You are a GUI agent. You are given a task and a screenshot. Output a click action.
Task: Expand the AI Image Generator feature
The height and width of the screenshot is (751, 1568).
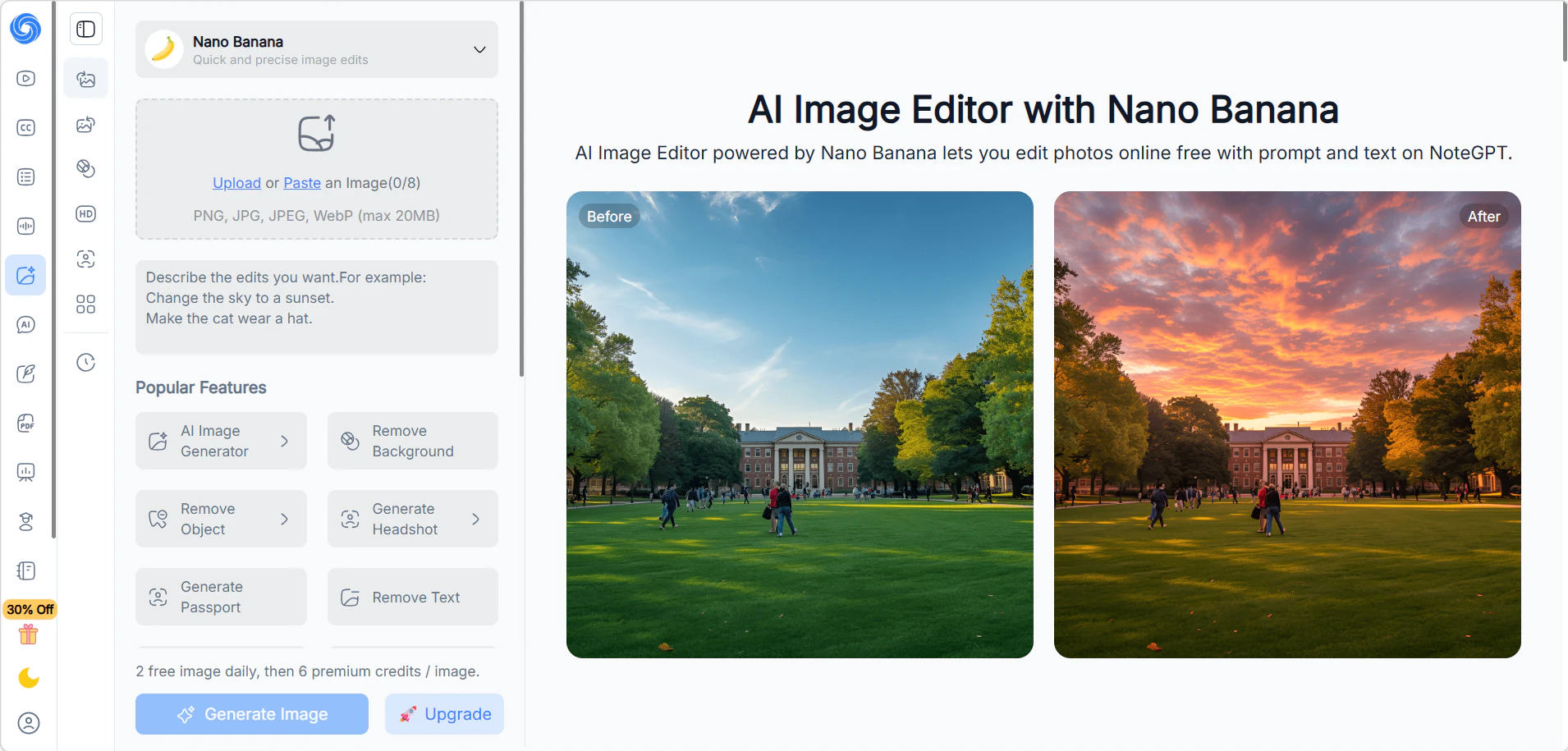(x=221, y=441)
